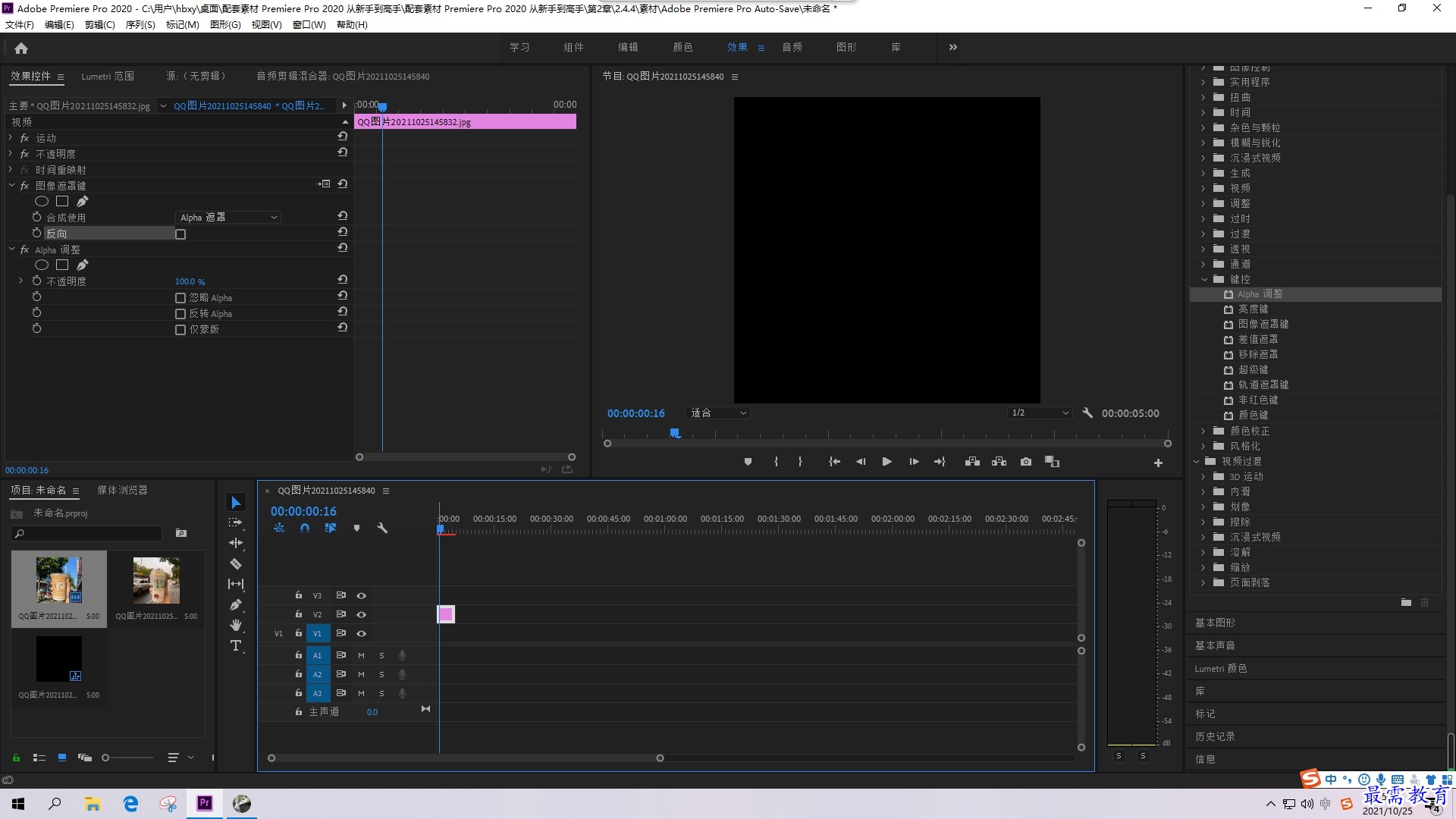This screenshot has width=1456, height=819.
Task: Expand the 颜色校正 folder
Action: pyautogui.click(x=1203, y=431)
